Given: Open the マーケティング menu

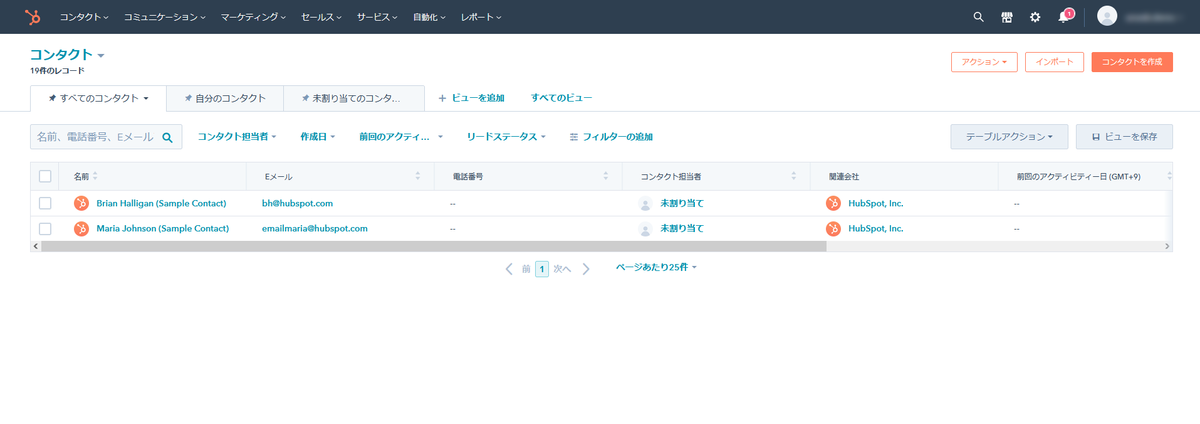Looking at the screenshot, I should tap(253, 17).
